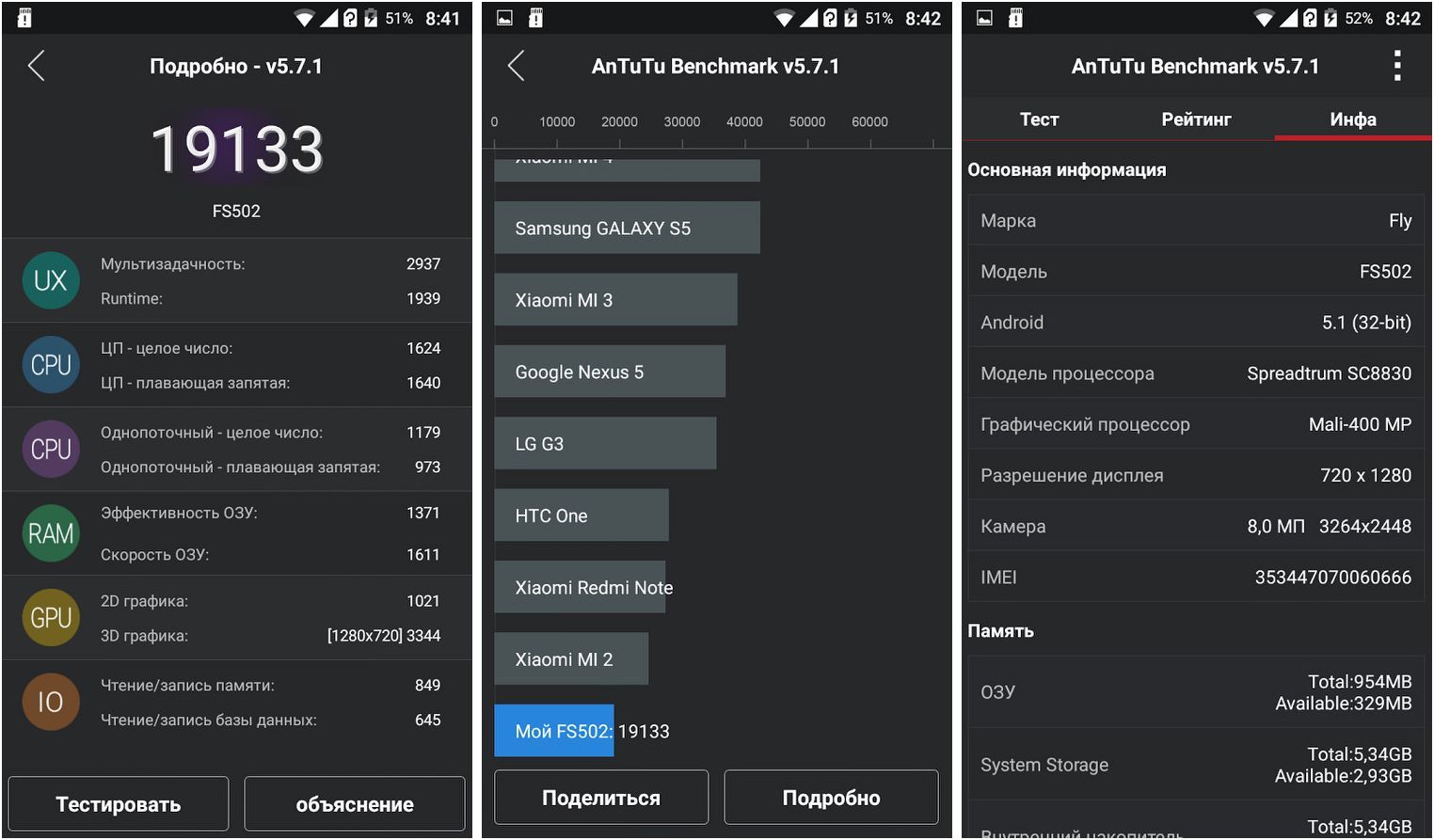The width and height of the screenshot is (1434, 840).
Task: Tap the UX category icon
Action: [51, 280]
